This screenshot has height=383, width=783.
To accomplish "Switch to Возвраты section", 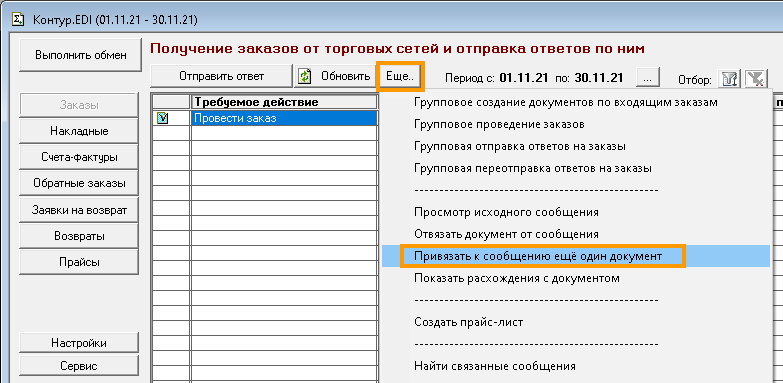I will point(79,236).
